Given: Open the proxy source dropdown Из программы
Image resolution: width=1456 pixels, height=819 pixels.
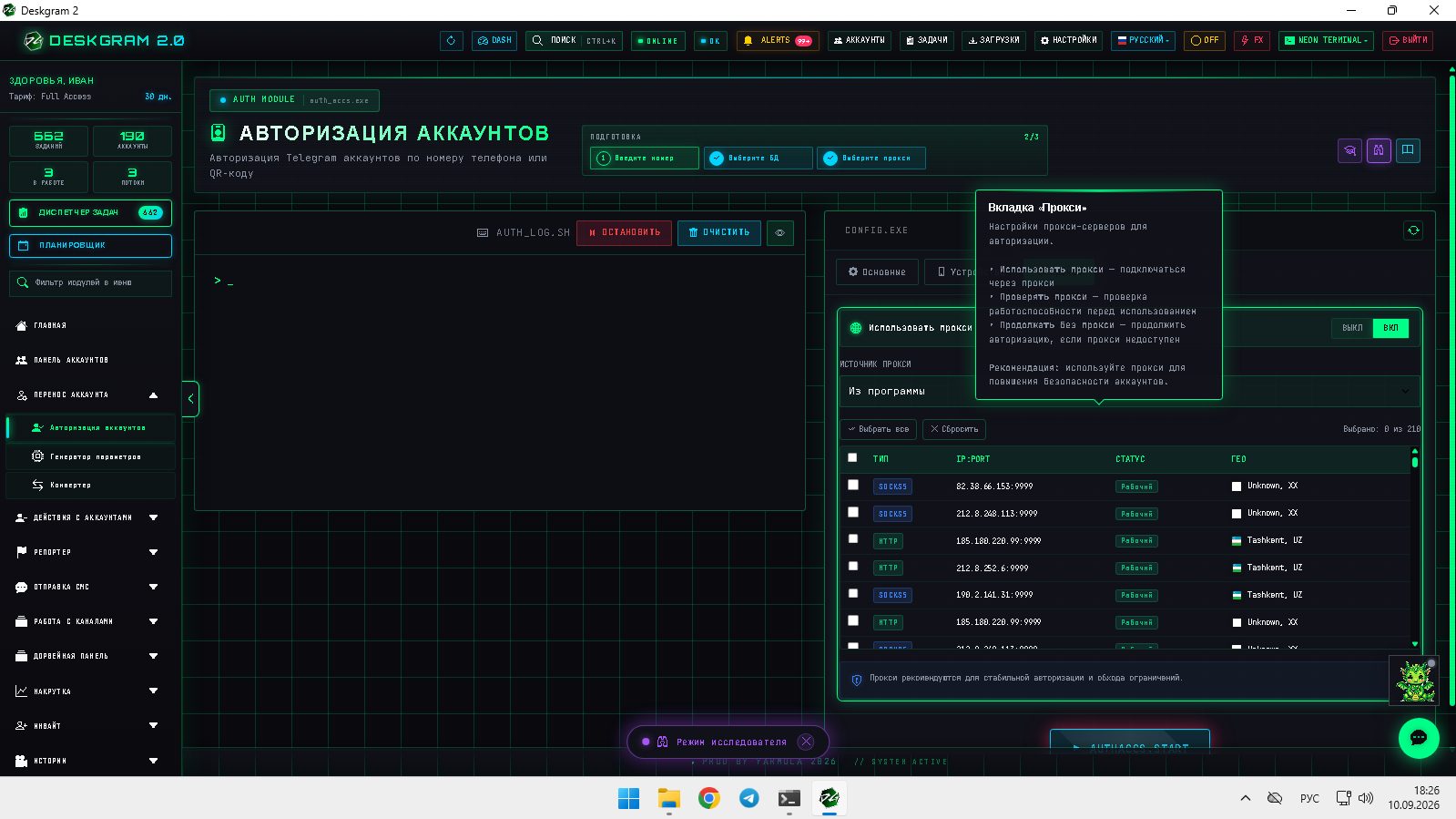Looking at the screenshot, I should pyautogui.click(x=1129, y=391).
